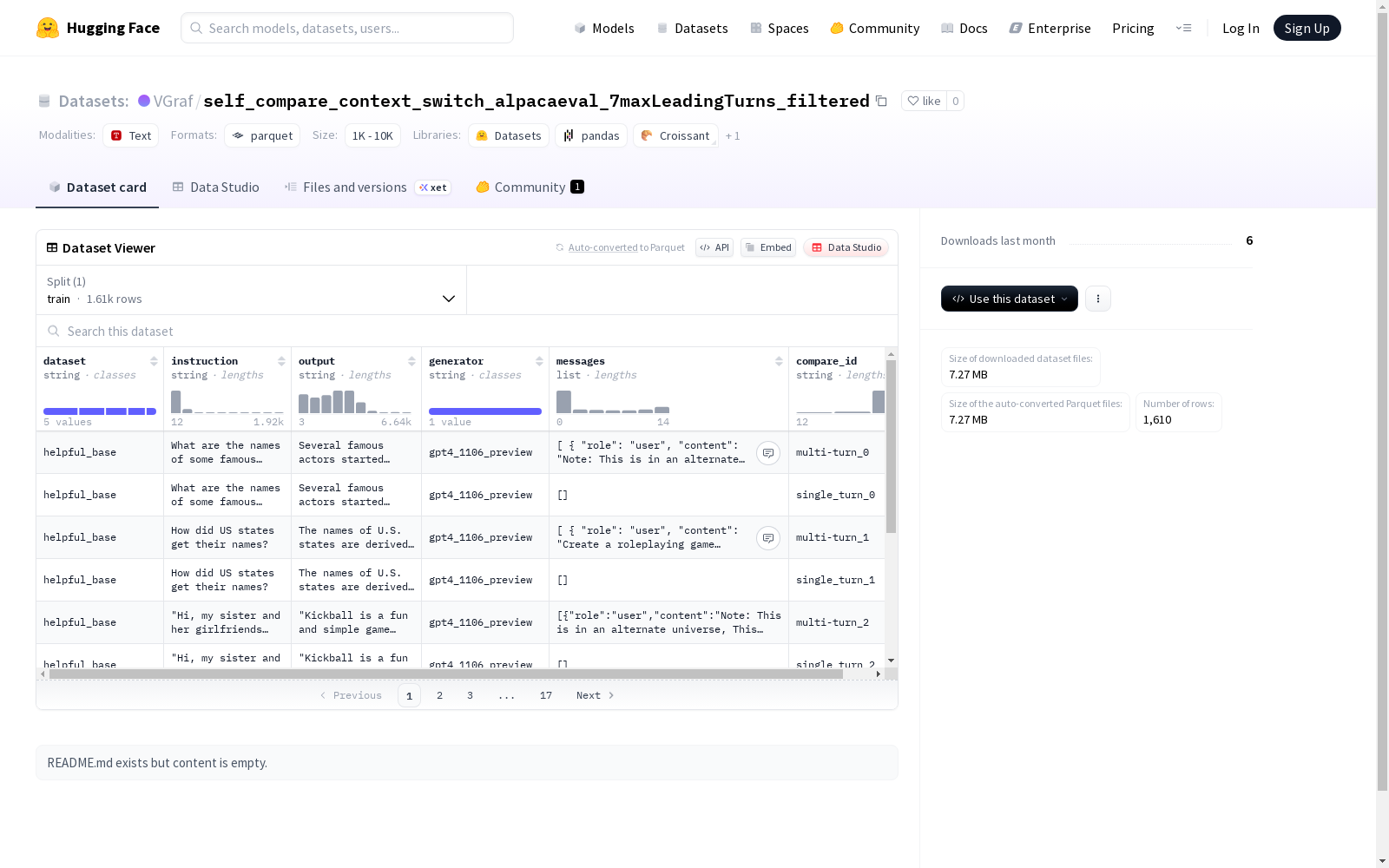Viewport: 1389px width, 868px height.
Task: Select the "How did US states" cell in multi-turn_1 row
Action: coord(227,537)
